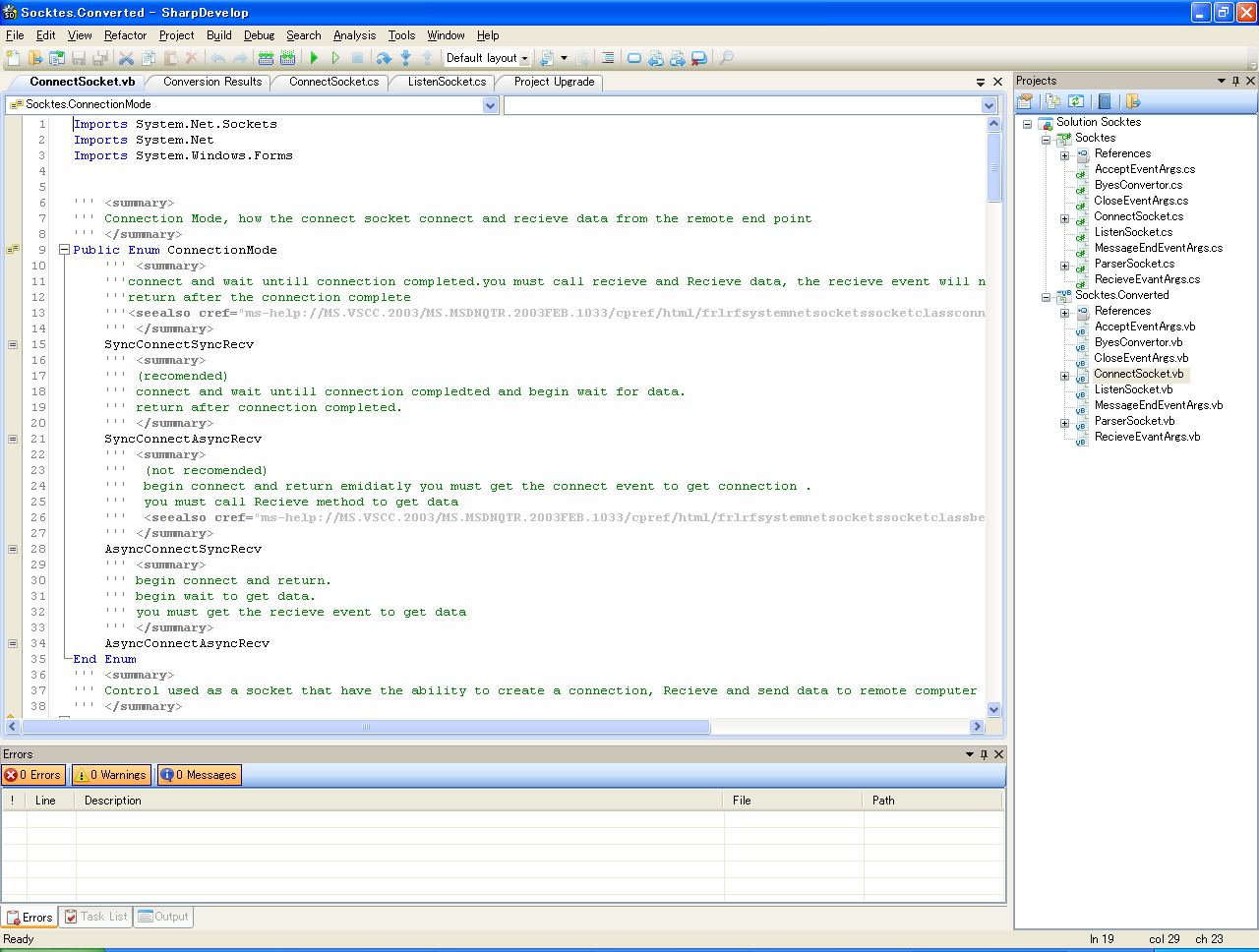Screen dimensions: 1259x952
Task: Toggle the 0 Errors filter button
Action: 33,775
